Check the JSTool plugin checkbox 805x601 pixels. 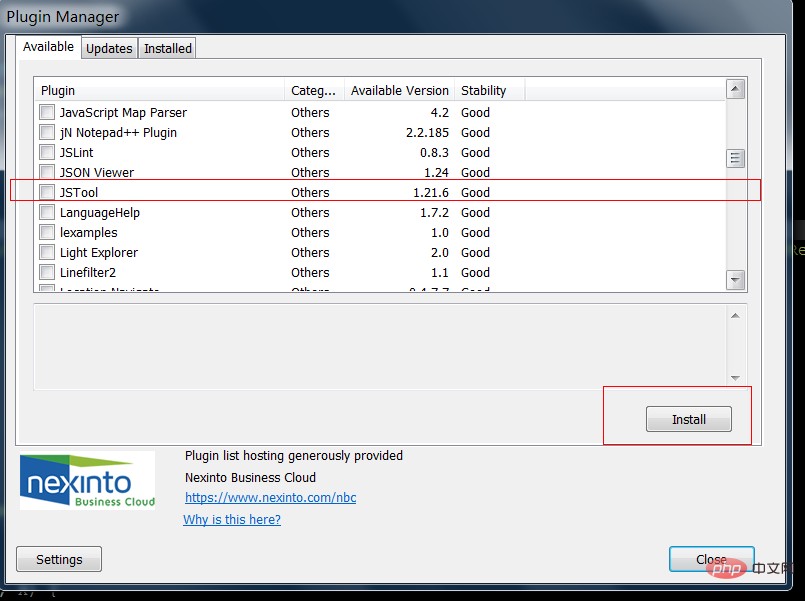(x=47, y=192)
